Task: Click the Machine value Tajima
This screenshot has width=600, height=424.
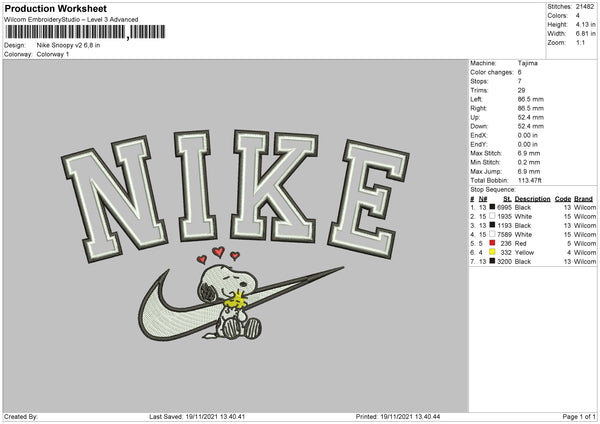Action: tap(528, 63)
